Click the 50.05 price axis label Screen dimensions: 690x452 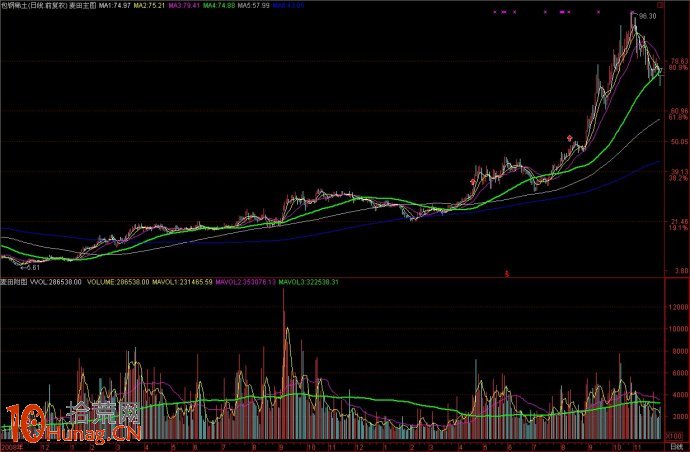(x=678, y=141)
